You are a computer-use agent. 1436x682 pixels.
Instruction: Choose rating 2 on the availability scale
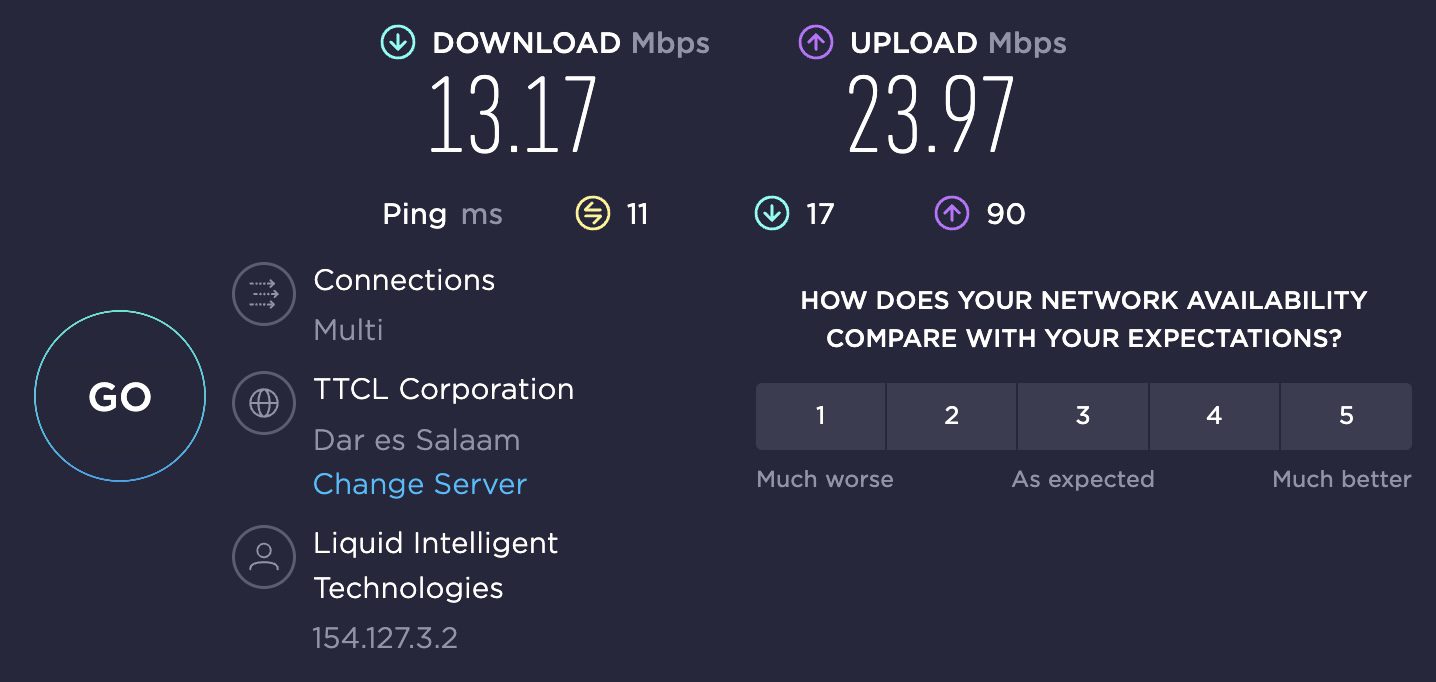951,416
